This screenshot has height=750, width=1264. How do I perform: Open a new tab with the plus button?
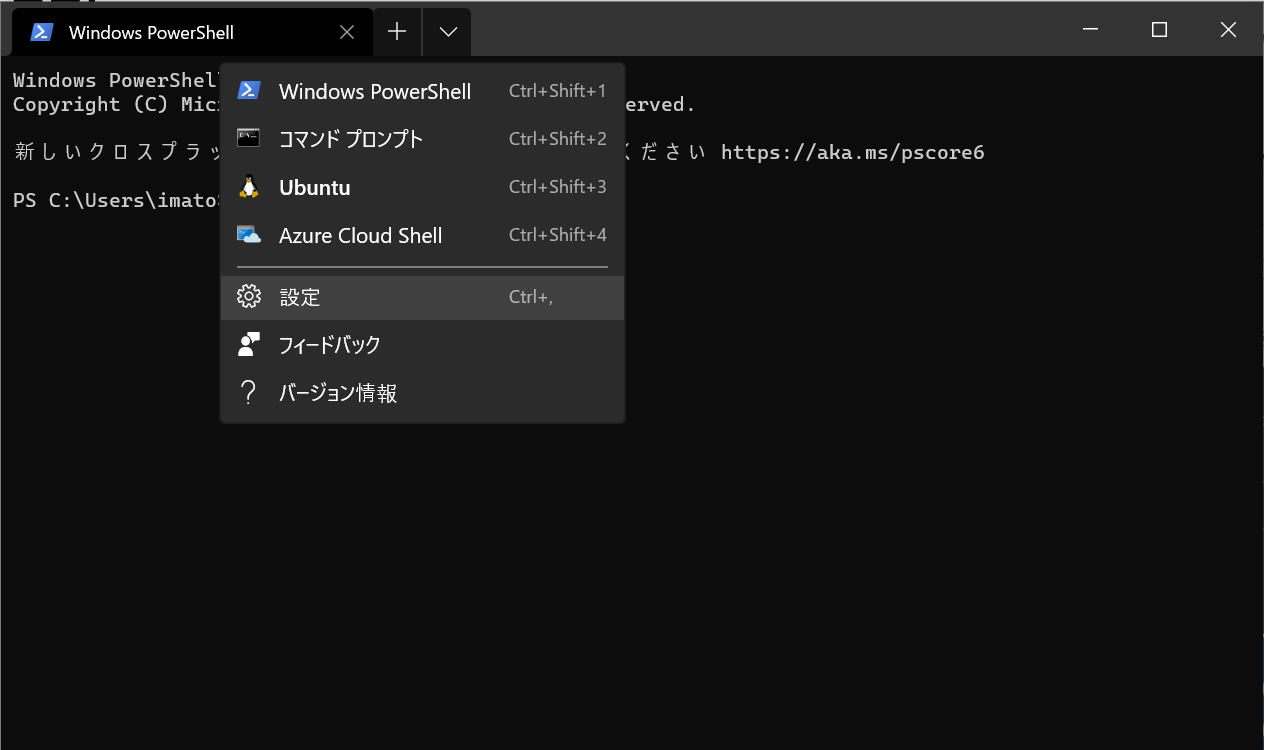click(397, 32)
